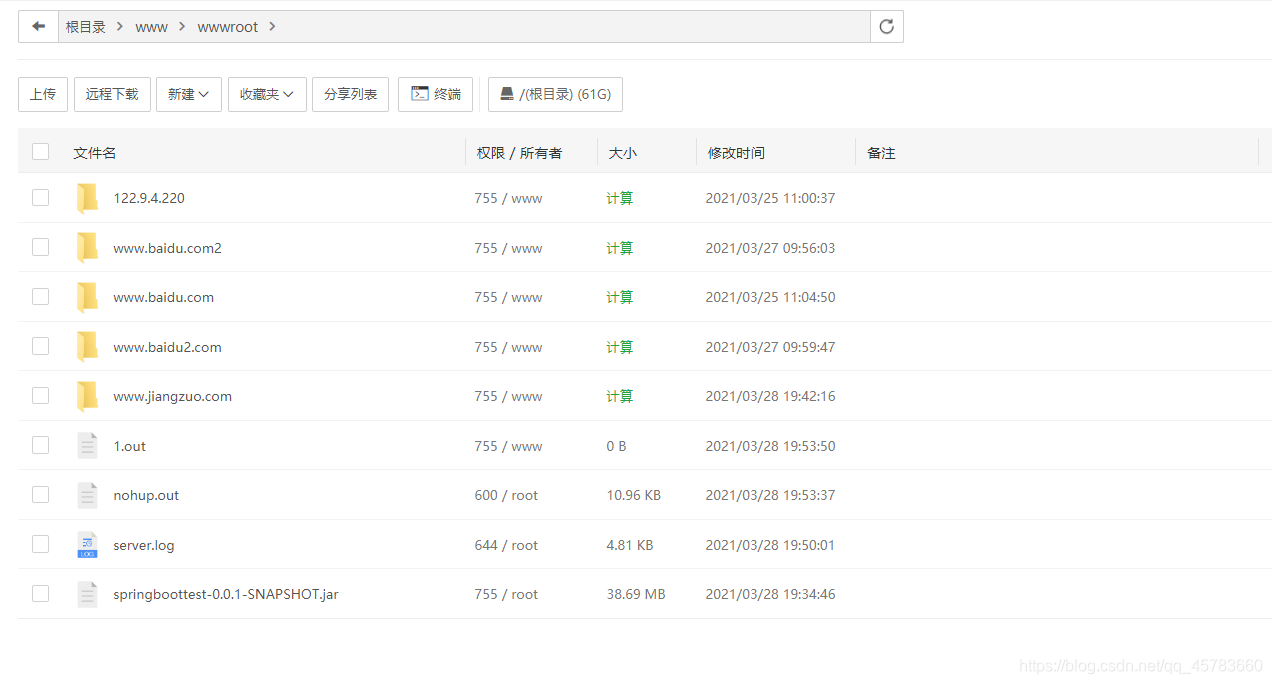Check the box for www.baidu2.com
Screen dimensions: 1272x684
coord(40,346)
